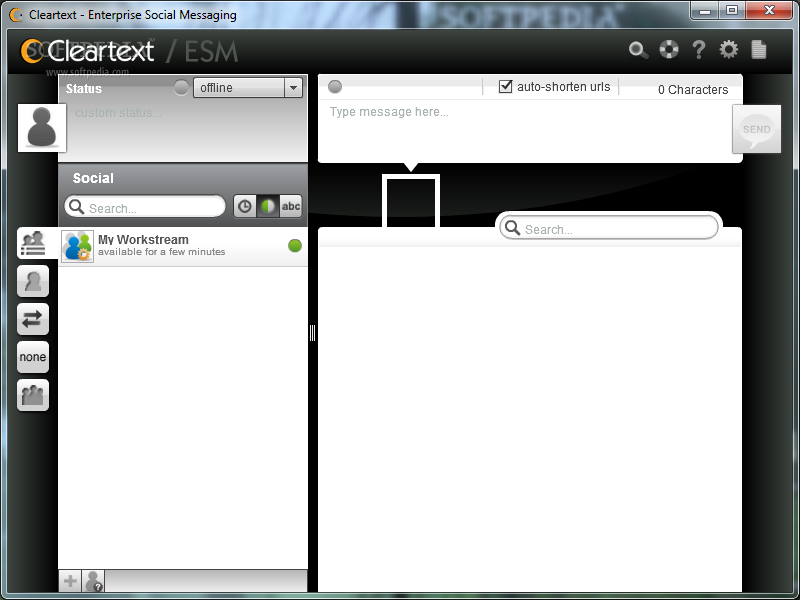This screenshot has height=600, width=800.
Task: Open the single contact sidebar tab
Action: 33,281
